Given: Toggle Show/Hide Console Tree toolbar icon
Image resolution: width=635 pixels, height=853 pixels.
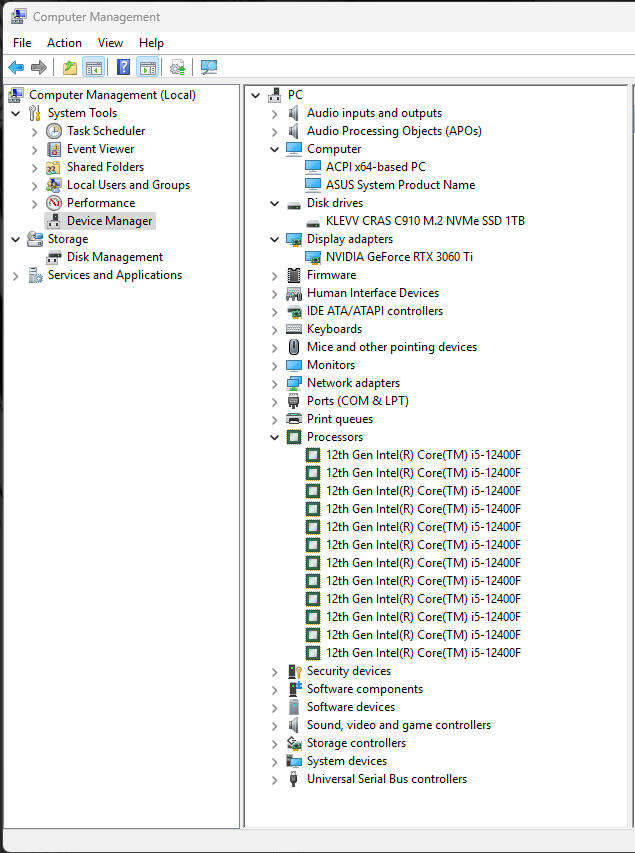Looking at the screenshot, I should point(94,67).
